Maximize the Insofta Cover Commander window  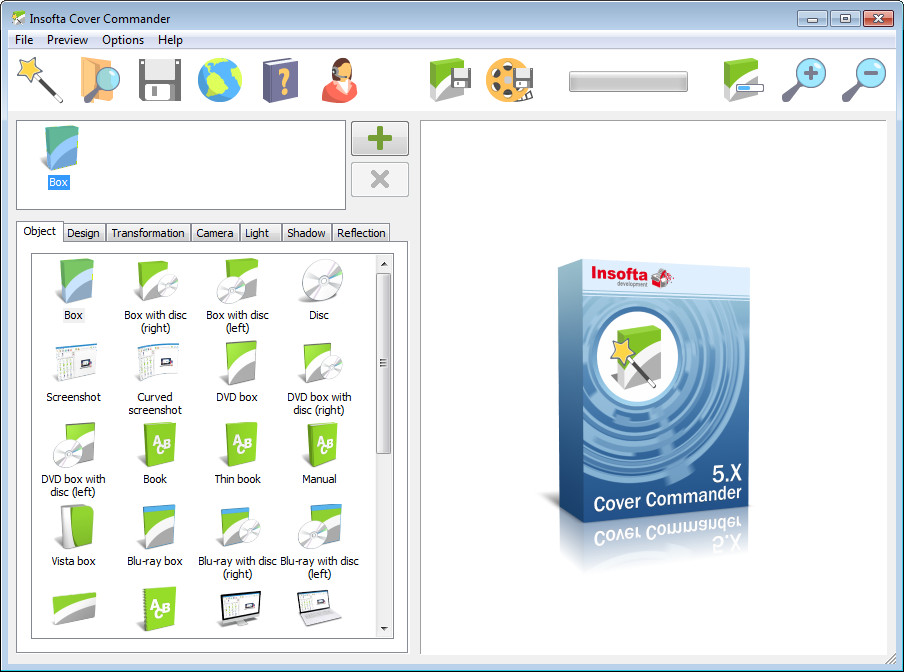coord(845,19)
